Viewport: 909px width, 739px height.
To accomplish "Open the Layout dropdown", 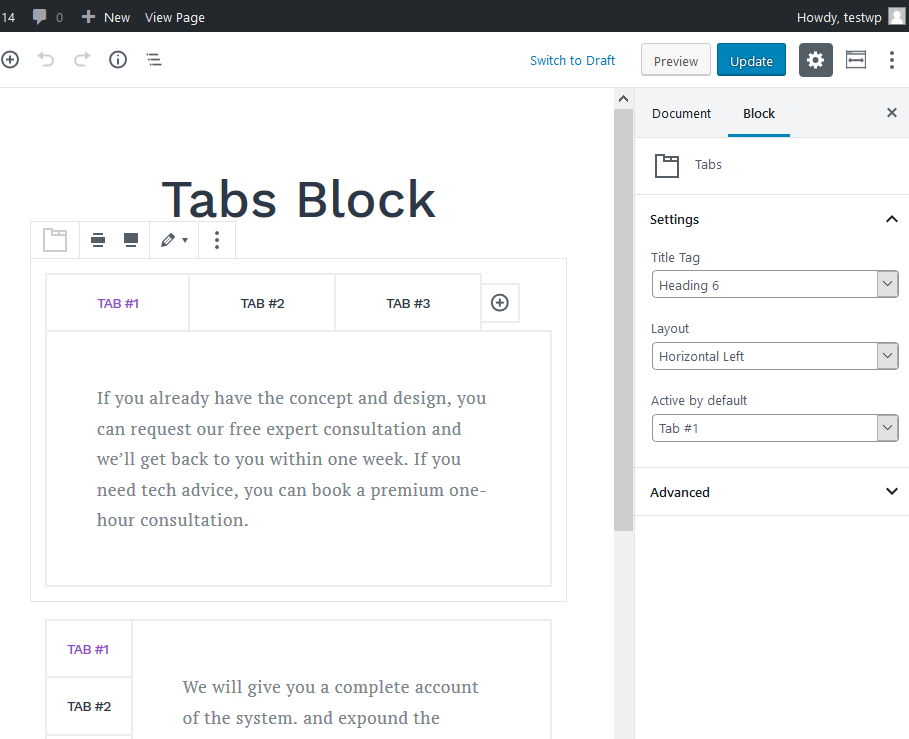I will tap(775, 356).
